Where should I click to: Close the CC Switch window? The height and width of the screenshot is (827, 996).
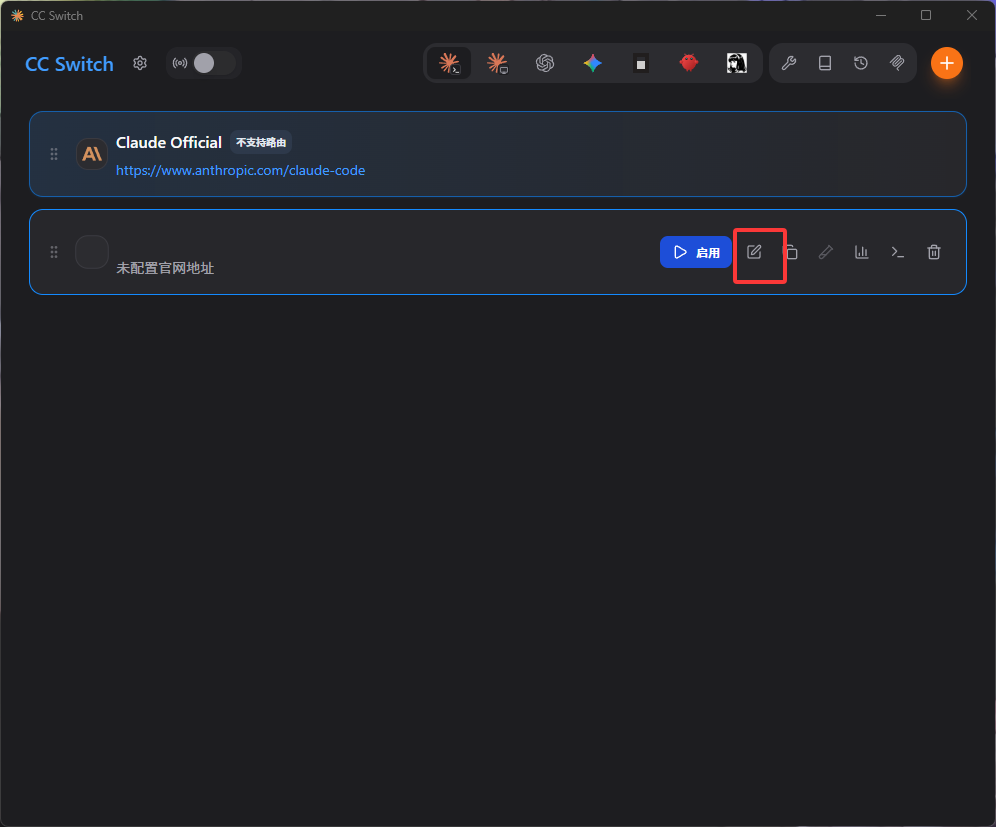pyautogui.click(x=972, y=15)
